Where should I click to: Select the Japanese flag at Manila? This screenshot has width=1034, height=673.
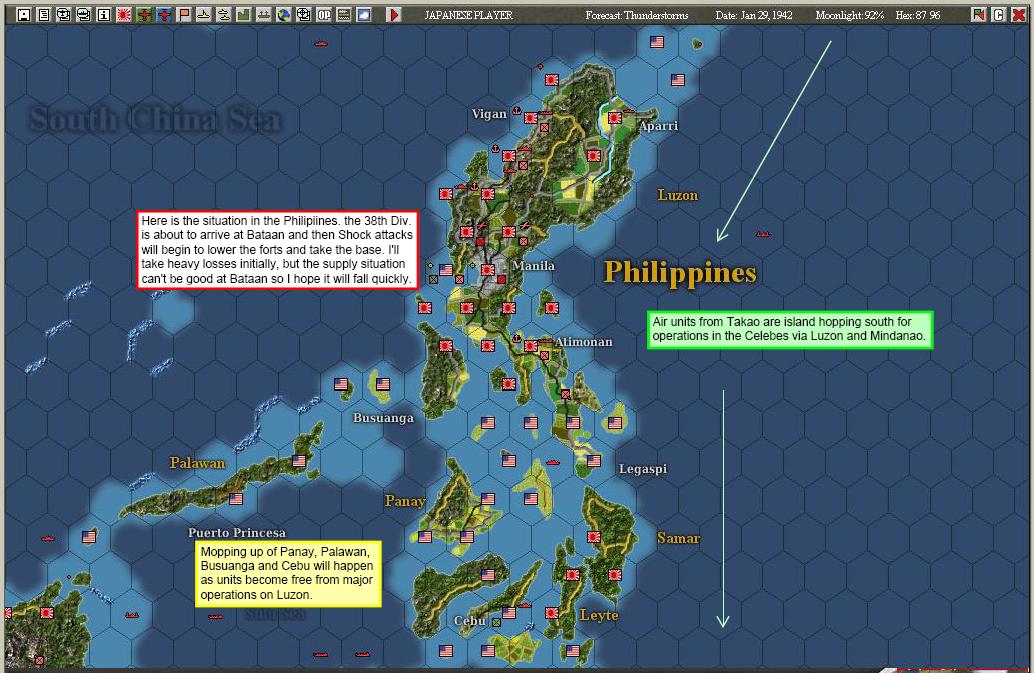click(488, 270)
